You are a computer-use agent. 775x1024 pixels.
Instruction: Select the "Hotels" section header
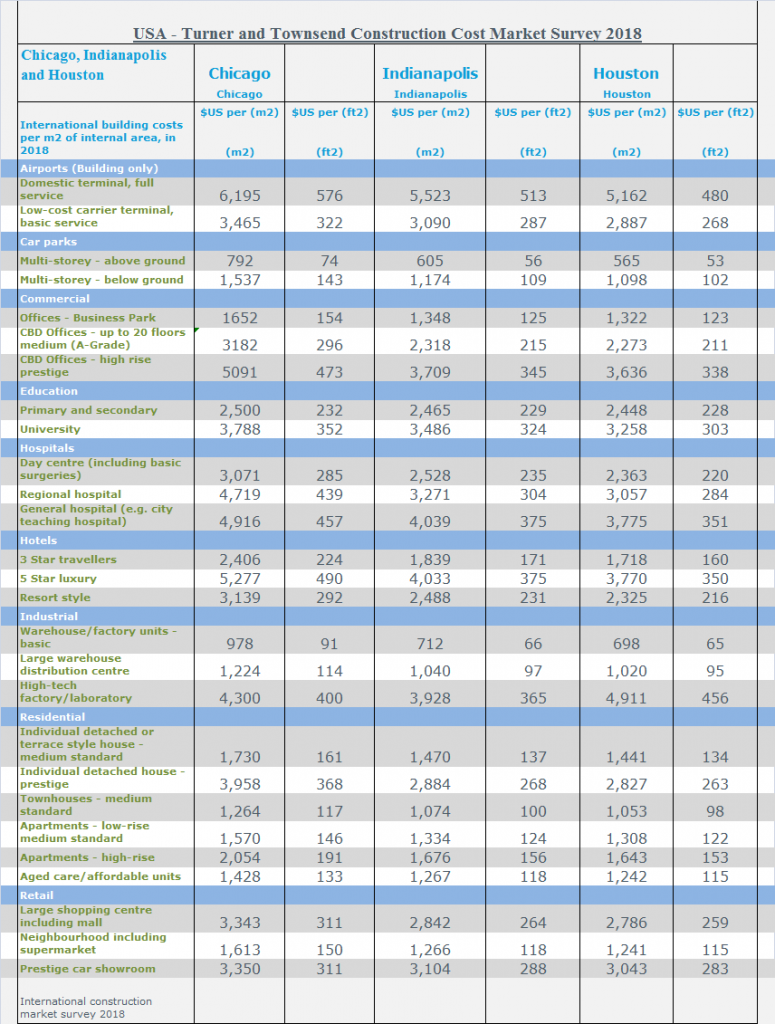coord(38,541)
